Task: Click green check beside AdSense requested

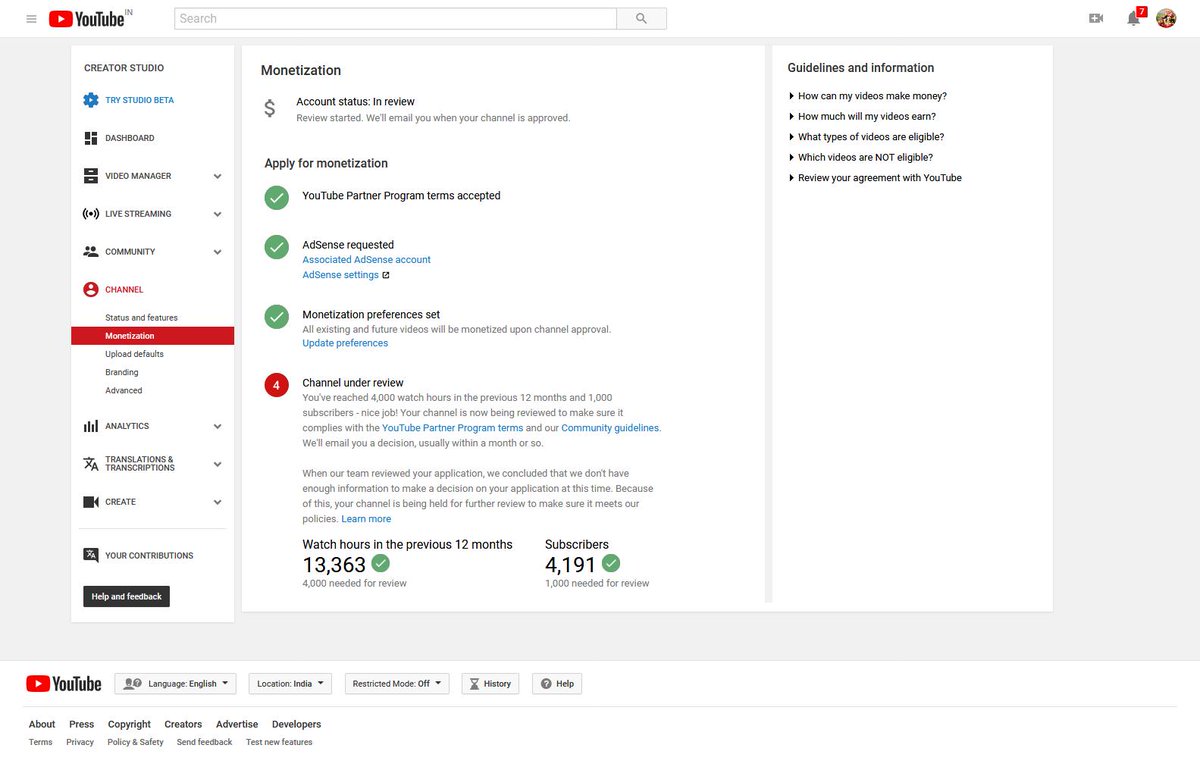Action: 277,247
